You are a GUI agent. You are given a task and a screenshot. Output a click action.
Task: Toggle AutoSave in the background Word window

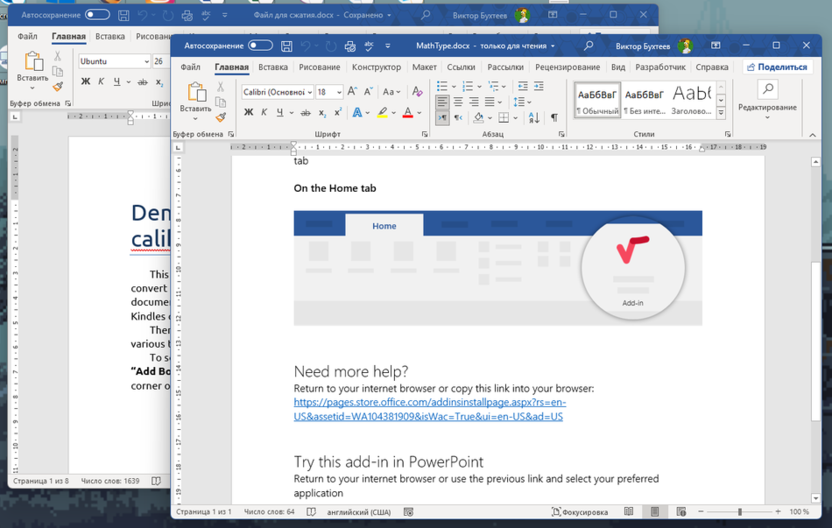pyautogui.click(x=97, y=15)
